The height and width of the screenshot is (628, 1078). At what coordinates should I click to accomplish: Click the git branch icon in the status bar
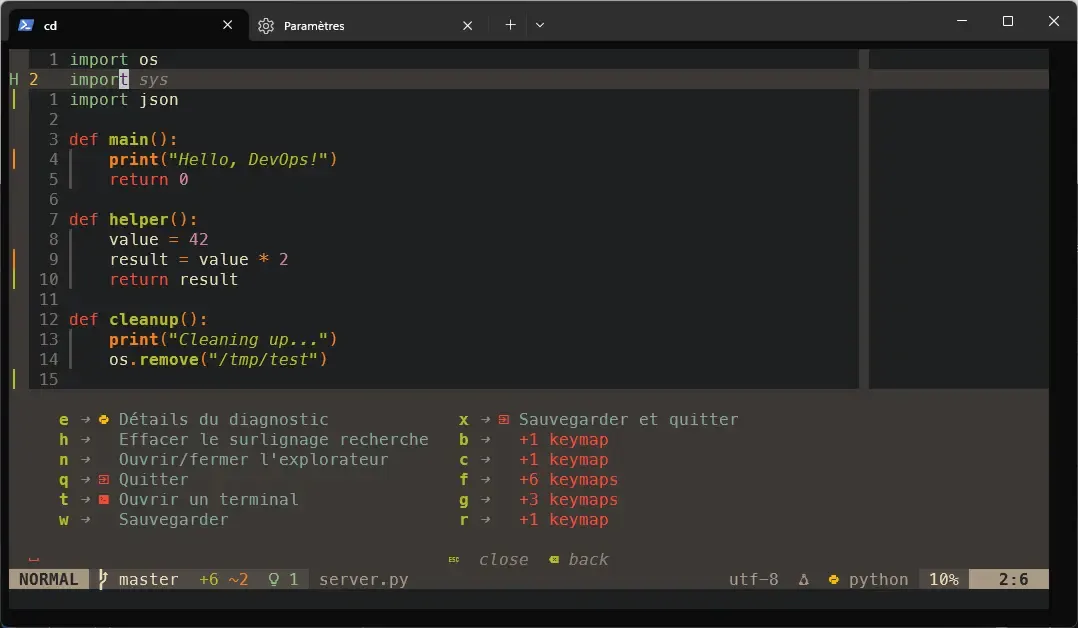[x=101, y=579]
